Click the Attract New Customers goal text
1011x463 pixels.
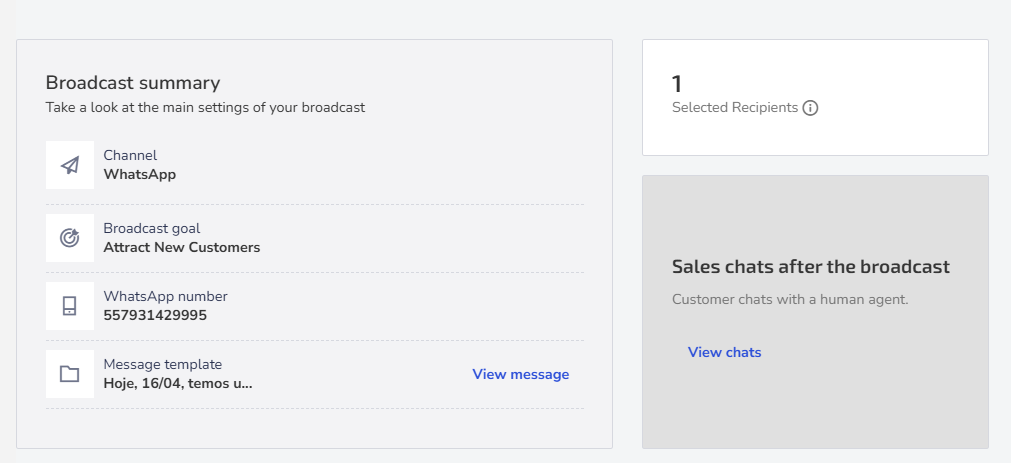(182, 247)
